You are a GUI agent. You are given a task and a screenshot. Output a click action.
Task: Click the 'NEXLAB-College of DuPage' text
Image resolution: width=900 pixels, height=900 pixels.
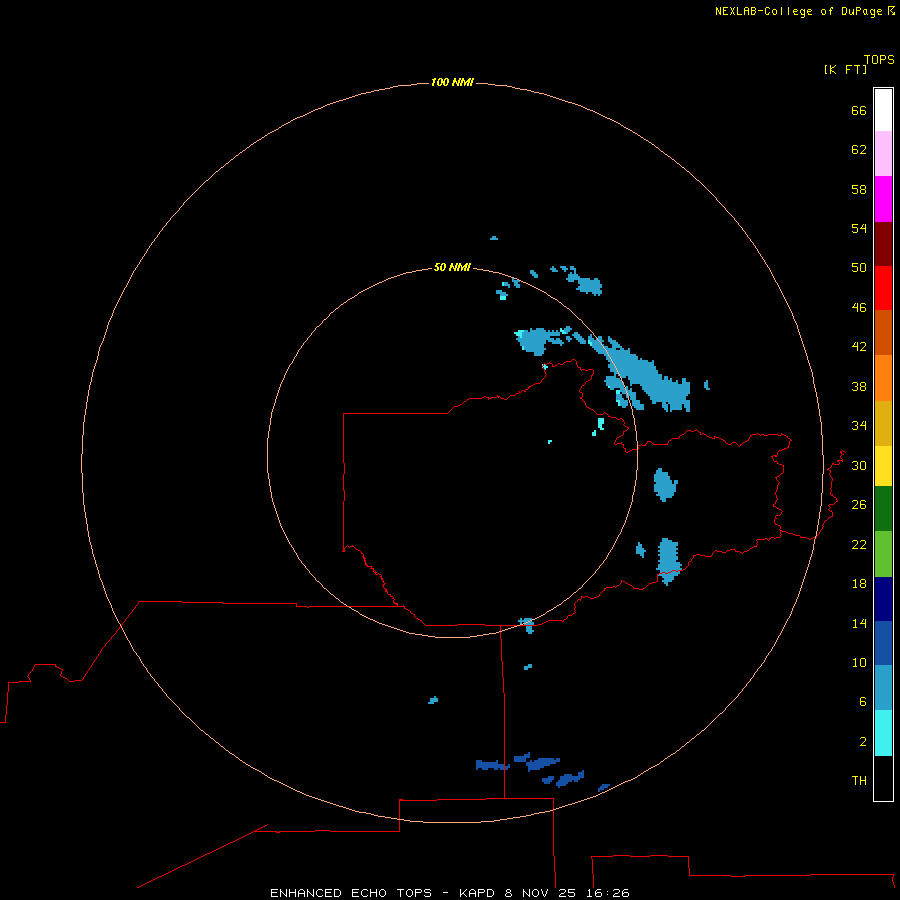[798, 11]
